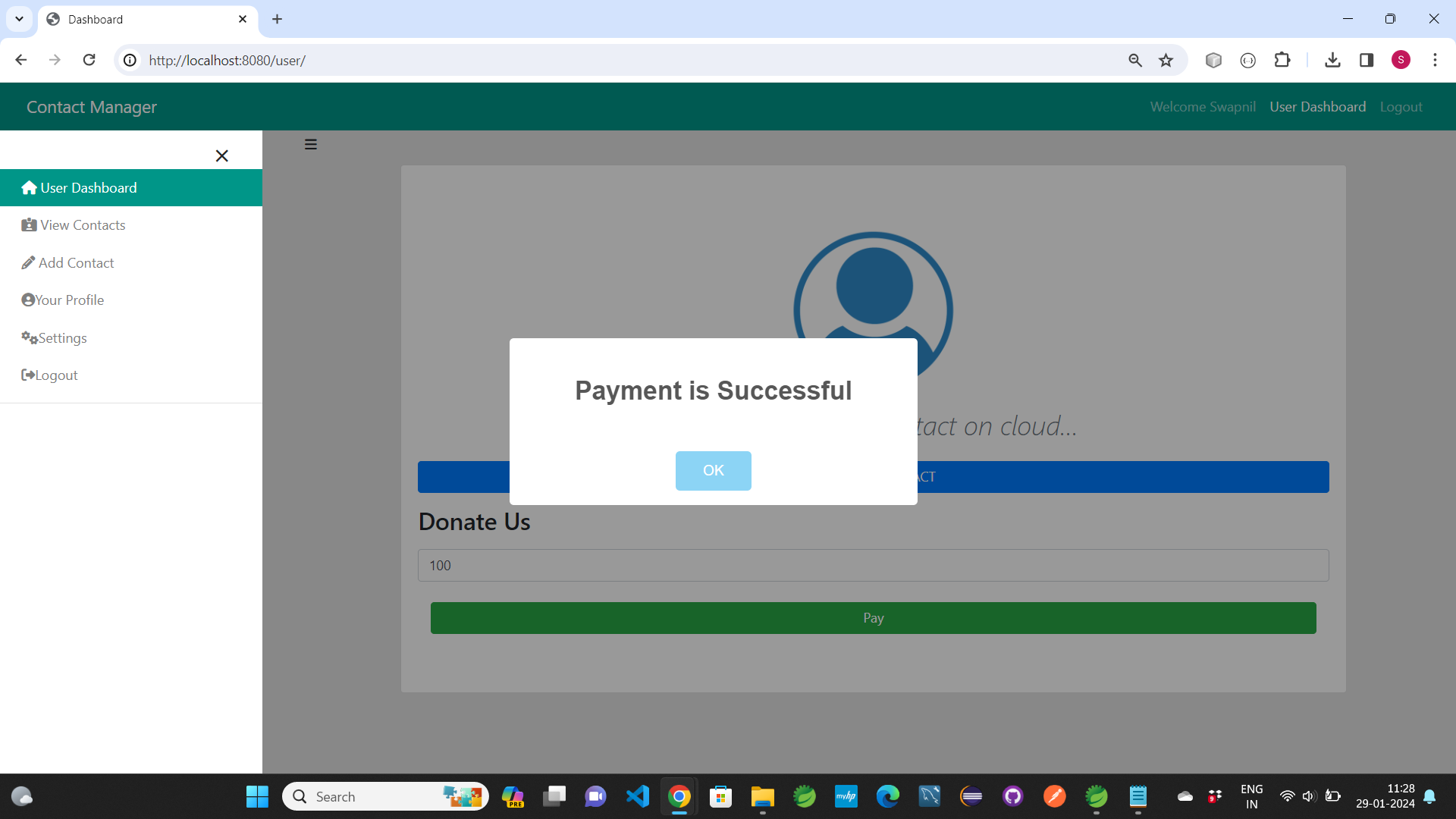Select User Dashboard in the sidebar
The height and width of the screenshot is (819, 1456).
pyautogui.click(x=88, y=187)
